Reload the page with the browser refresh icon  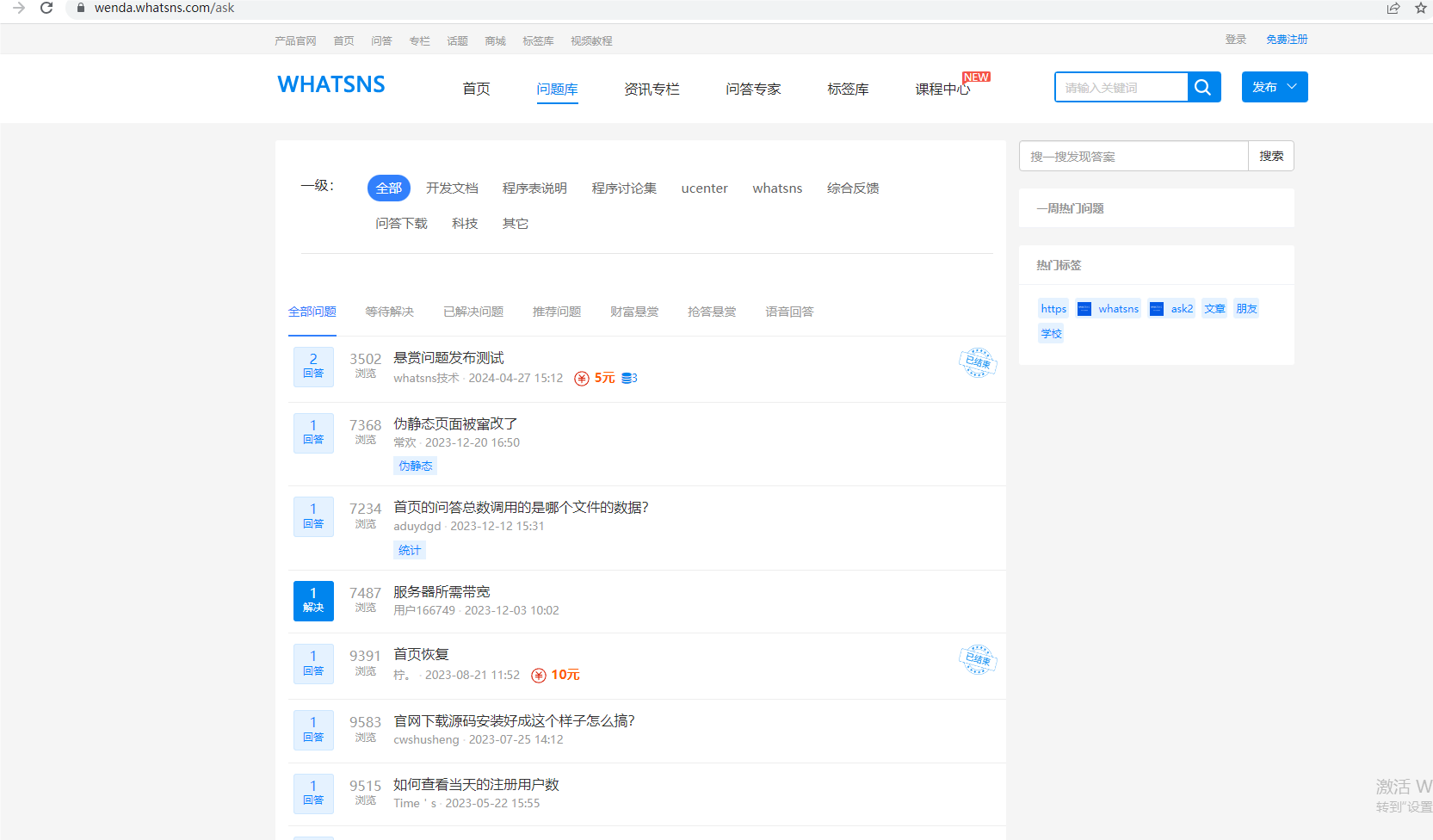click(46, 8)
